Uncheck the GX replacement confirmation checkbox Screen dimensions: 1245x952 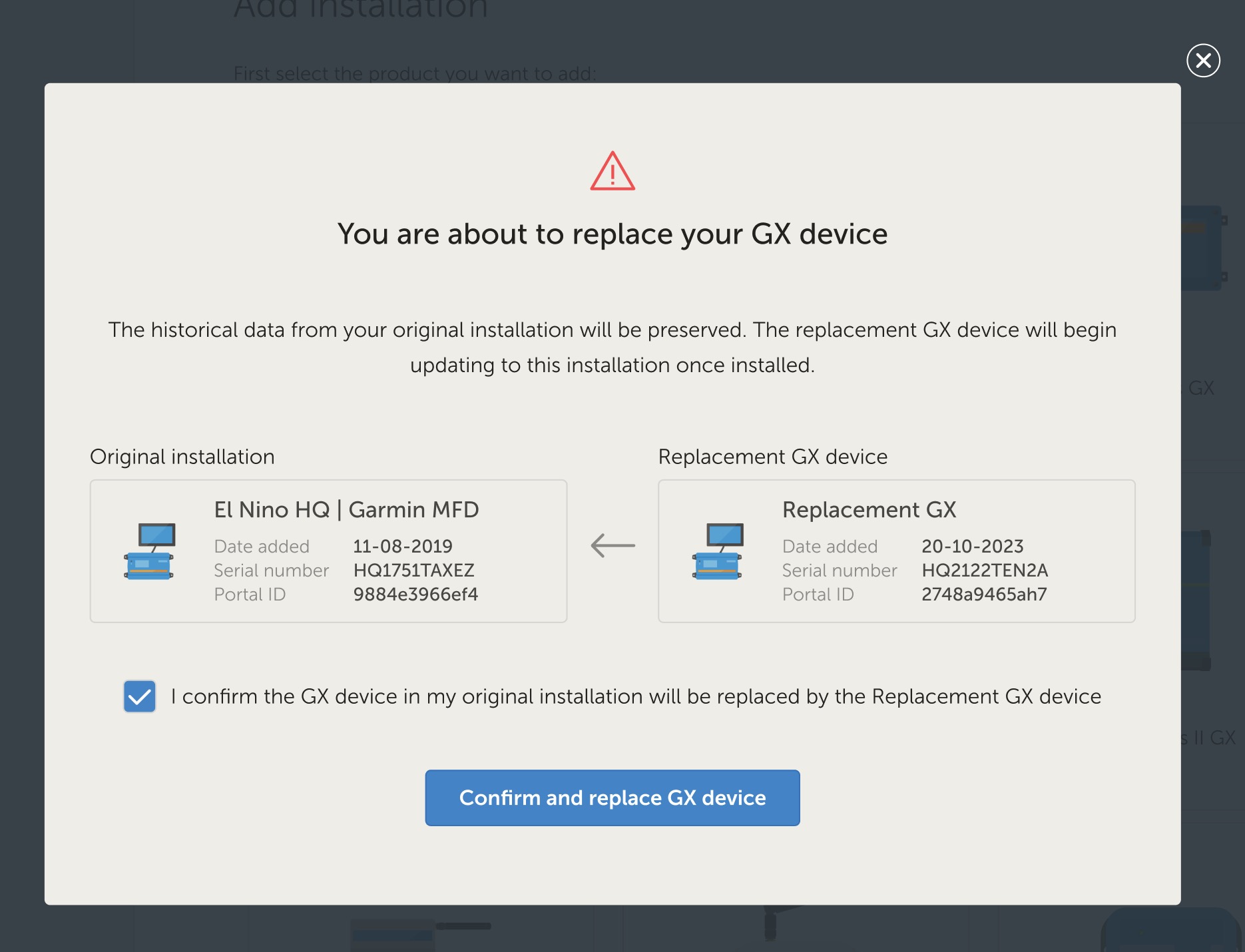point(139,697)
